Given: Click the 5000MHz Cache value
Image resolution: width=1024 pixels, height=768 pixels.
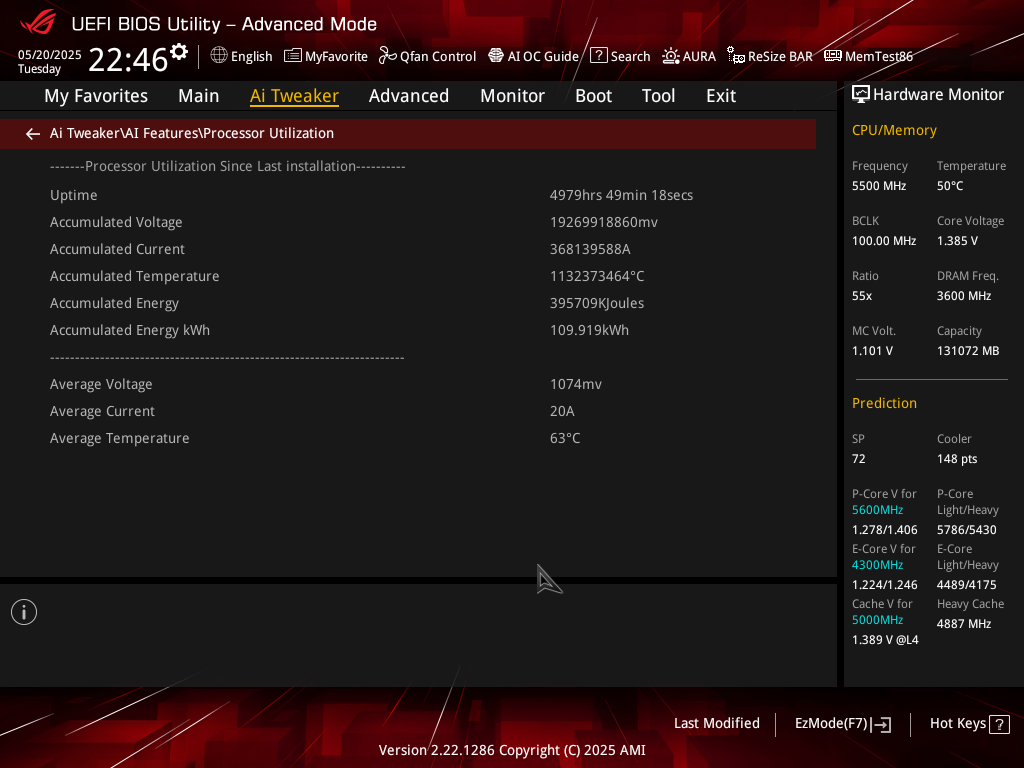Looking at the screenshot, I should pyautogui.click(x=878, y=620).
